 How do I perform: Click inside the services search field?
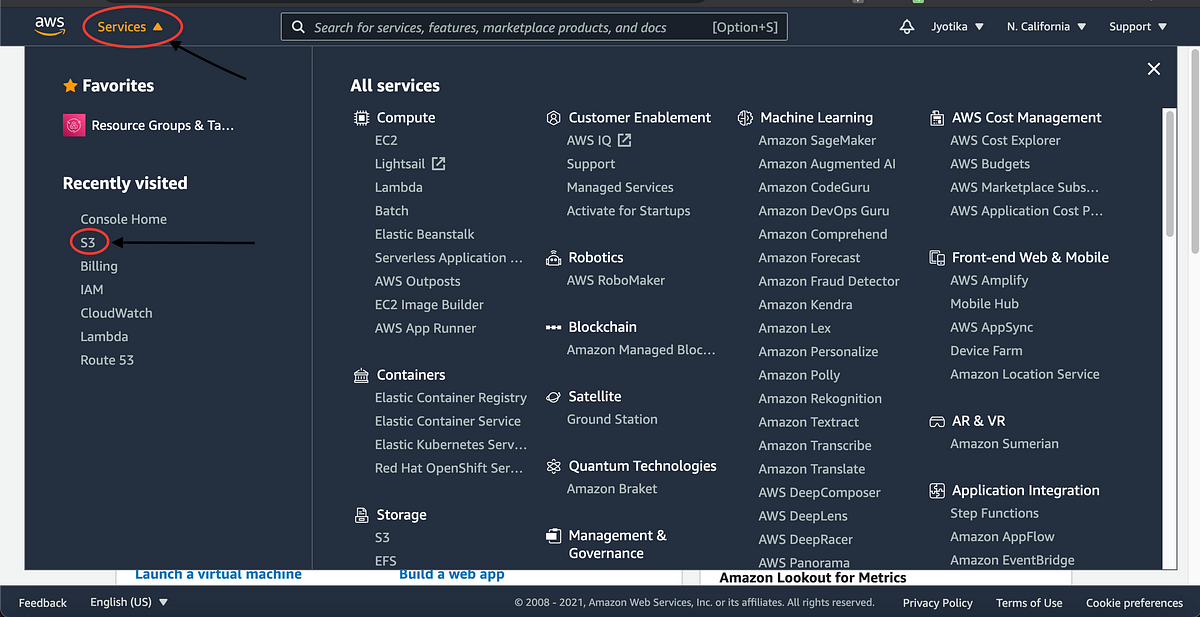[530, 26]
